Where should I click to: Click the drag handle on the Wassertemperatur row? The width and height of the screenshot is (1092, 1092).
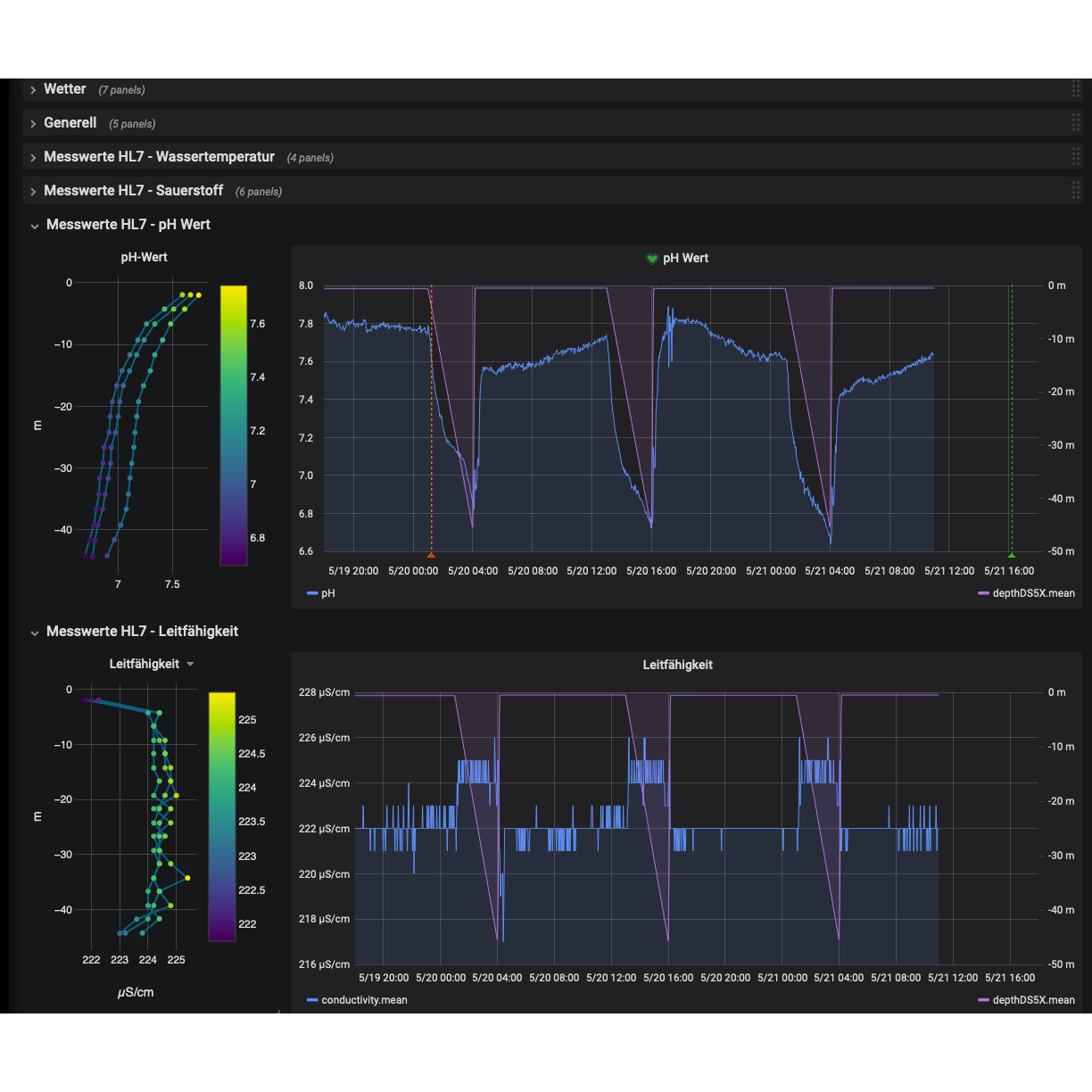pyautogui.click(x=1076, y=157)
